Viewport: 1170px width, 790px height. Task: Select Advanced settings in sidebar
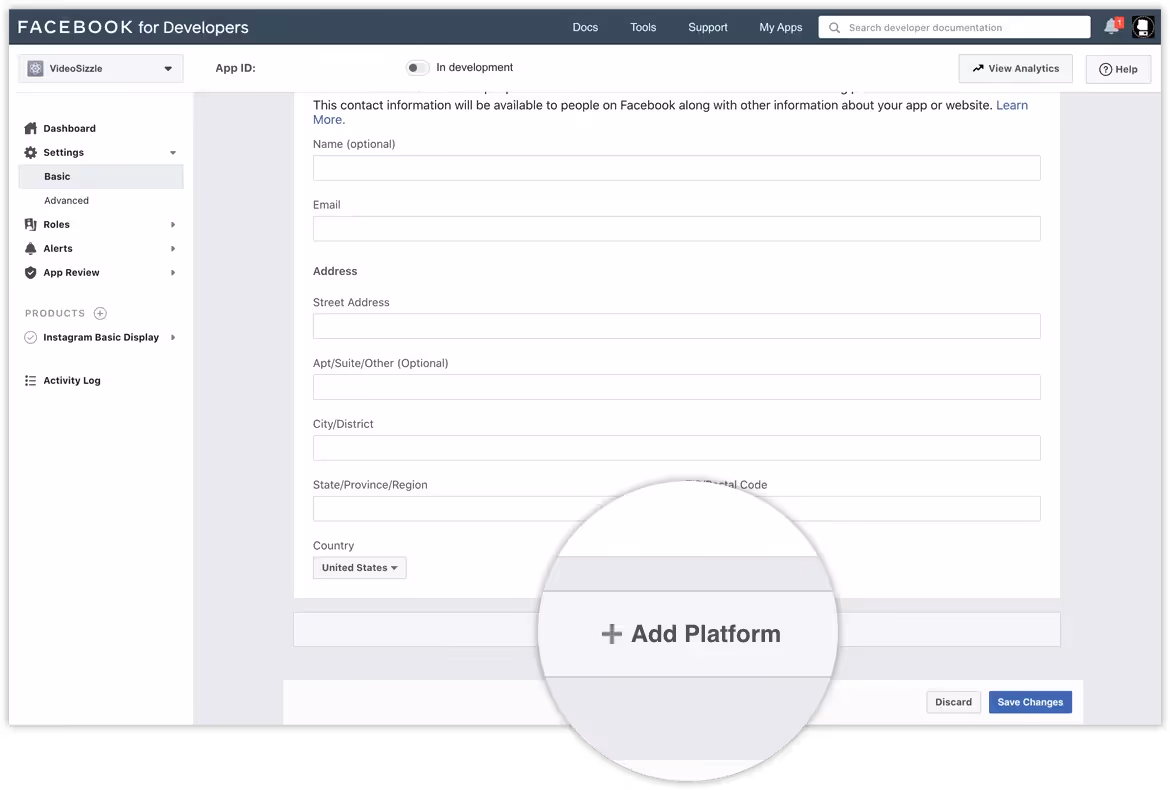pyautogui.click(x=66, y=201)
